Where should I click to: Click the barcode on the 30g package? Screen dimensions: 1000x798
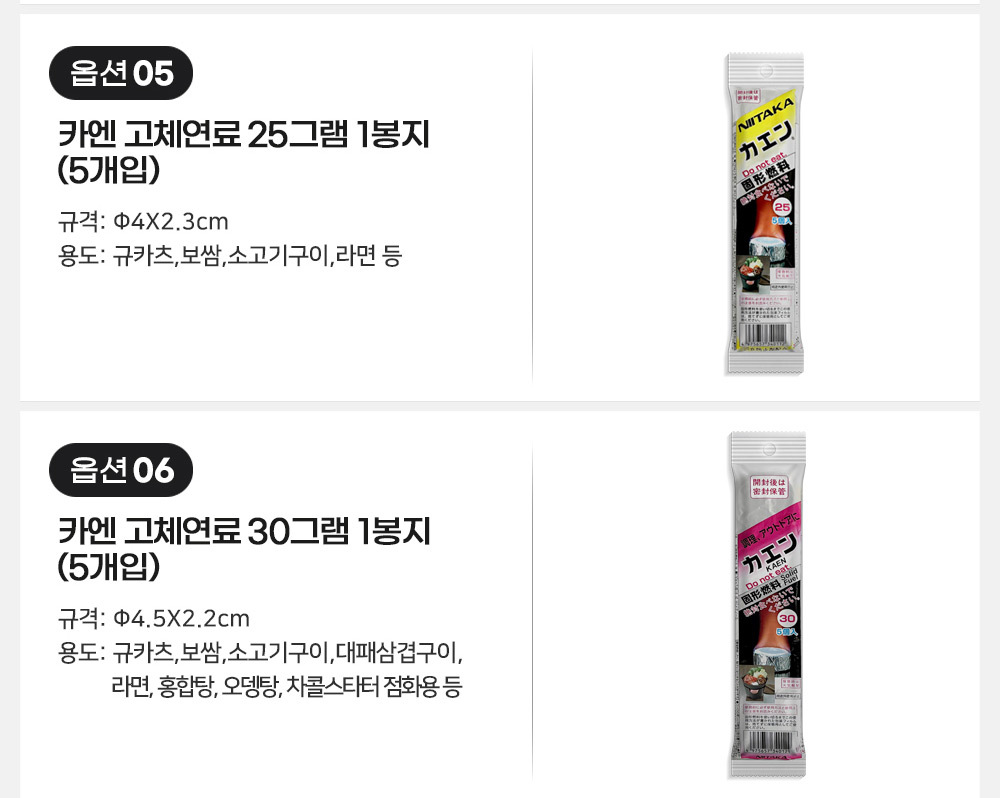(x=770, y=743)
